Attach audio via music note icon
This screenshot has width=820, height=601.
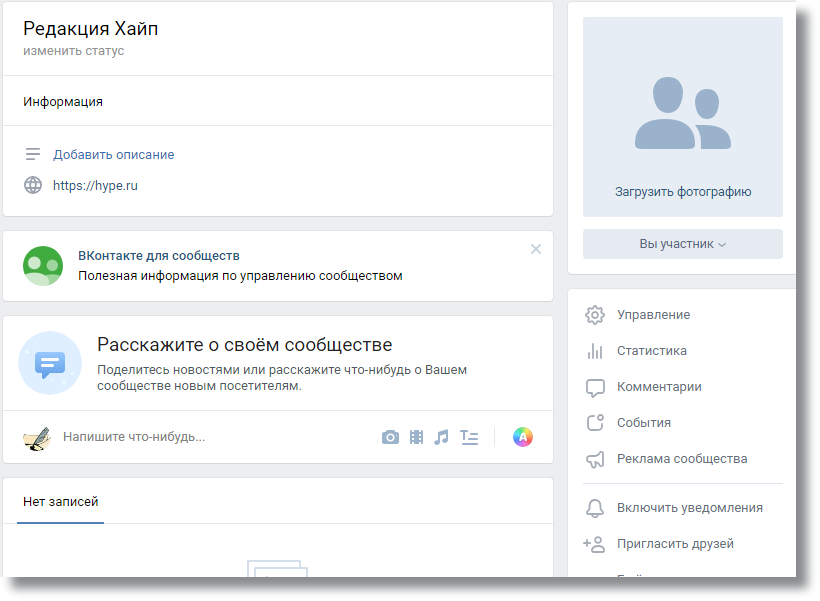pos(441,437)
